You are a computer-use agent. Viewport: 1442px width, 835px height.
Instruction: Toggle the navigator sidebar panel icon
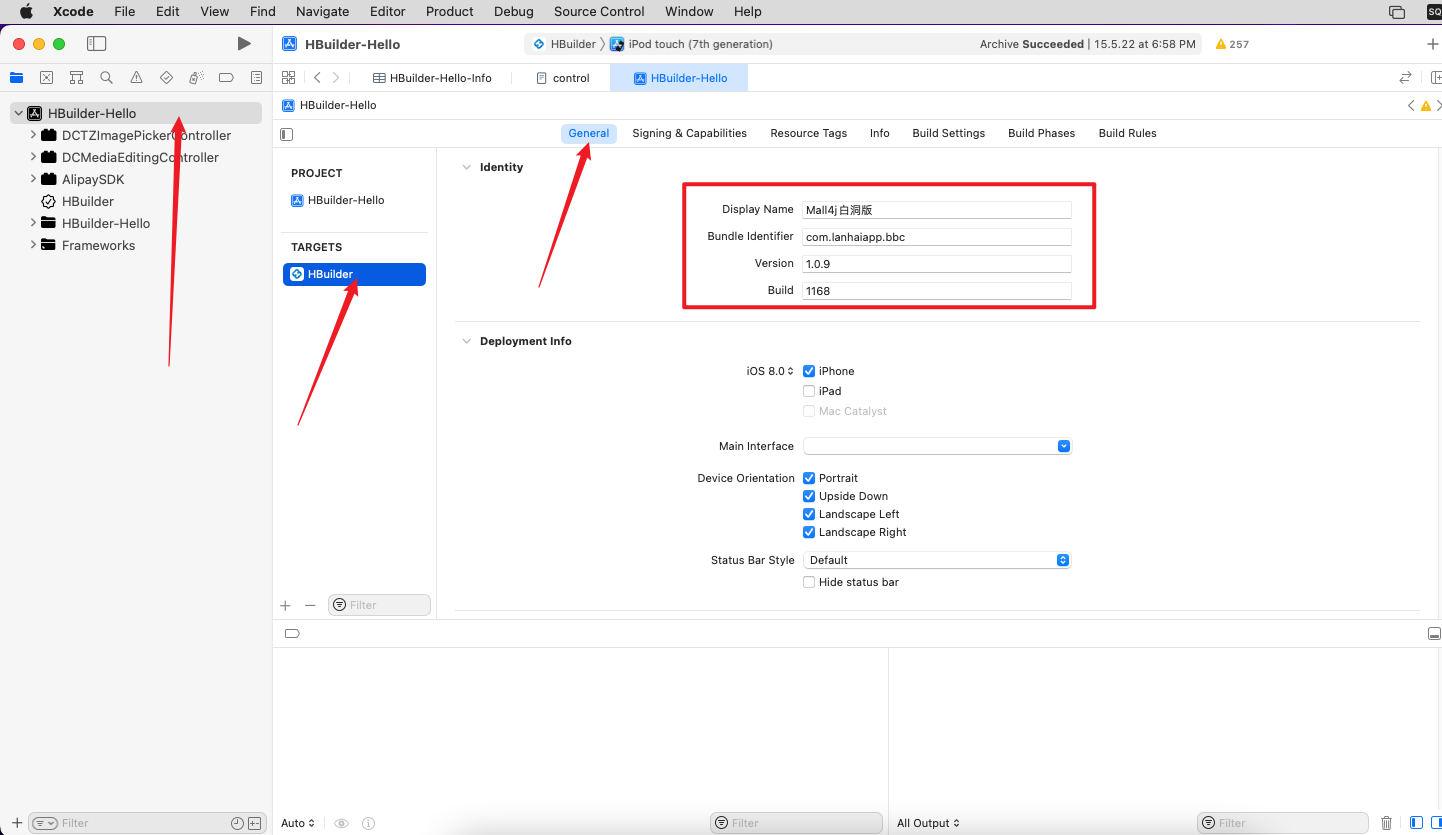click(96, 44)
